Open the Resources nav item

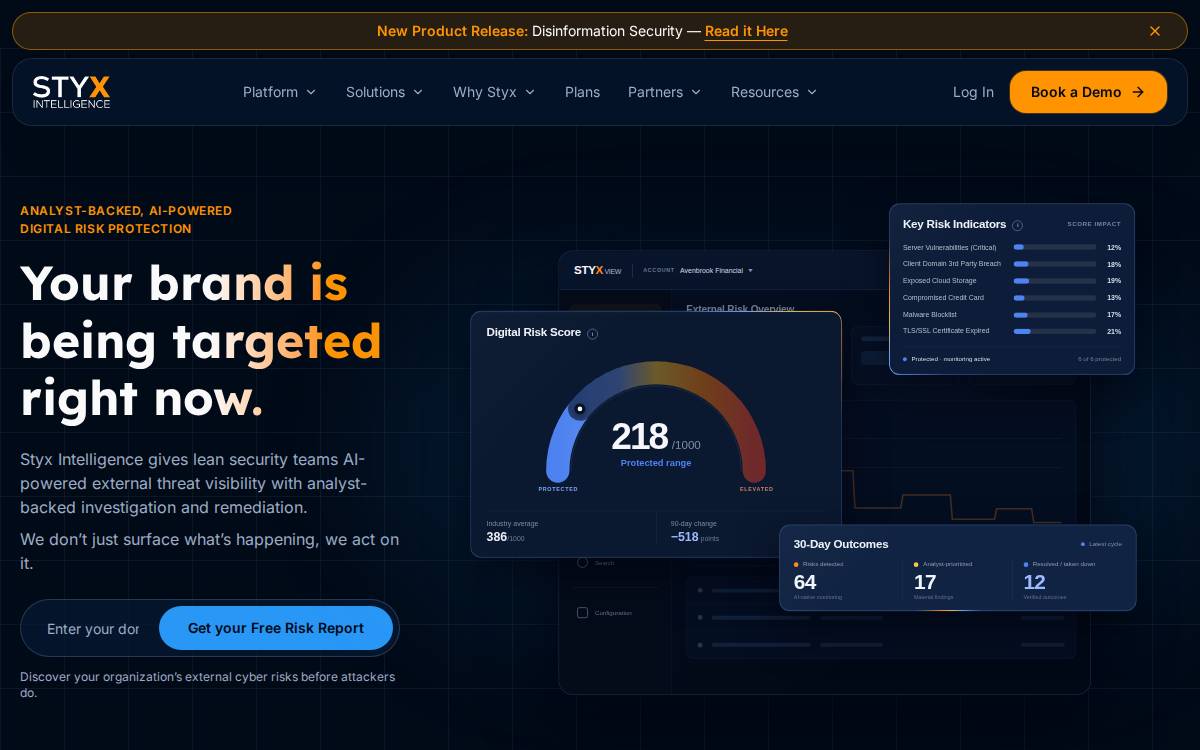point(774,92)
